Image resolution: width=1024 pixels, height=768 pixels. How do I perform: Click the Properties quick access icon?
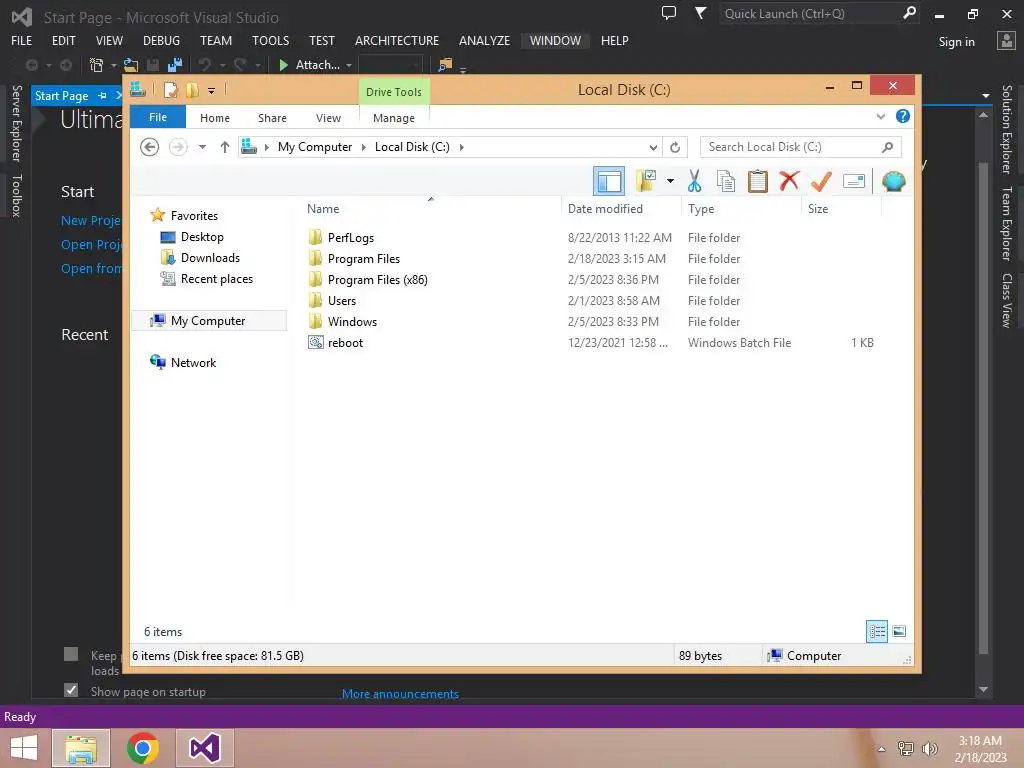(x=171, y=89)
